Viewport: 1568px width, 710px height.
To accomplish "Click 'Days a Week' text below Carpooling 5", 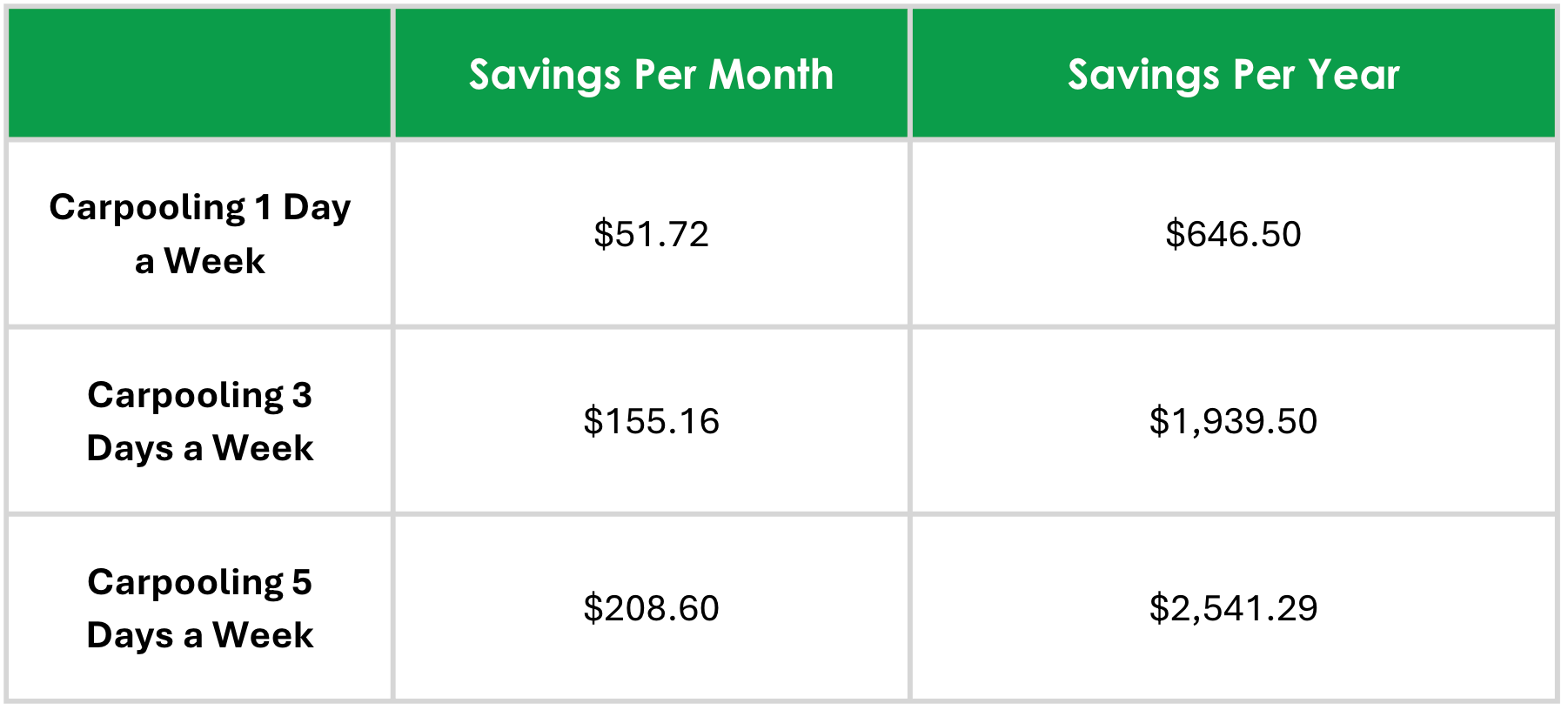I will point(199,636).
